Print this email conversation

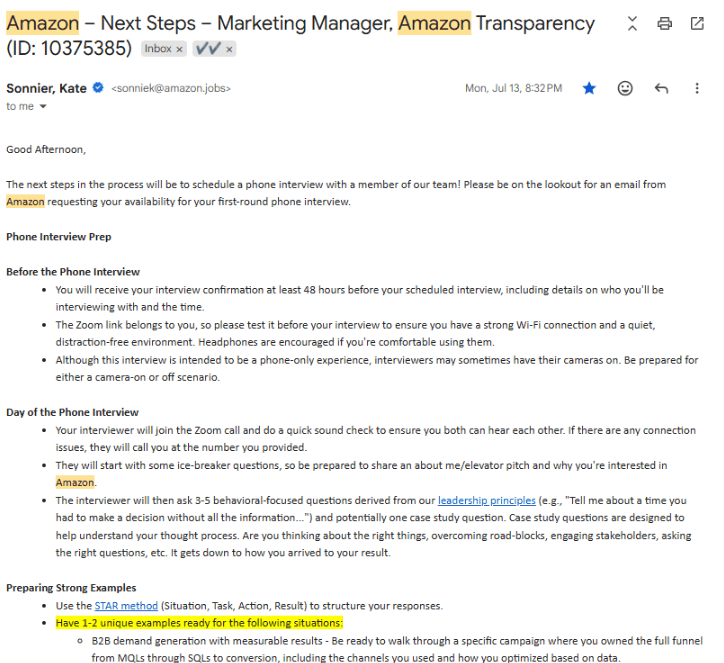(664, 24)
